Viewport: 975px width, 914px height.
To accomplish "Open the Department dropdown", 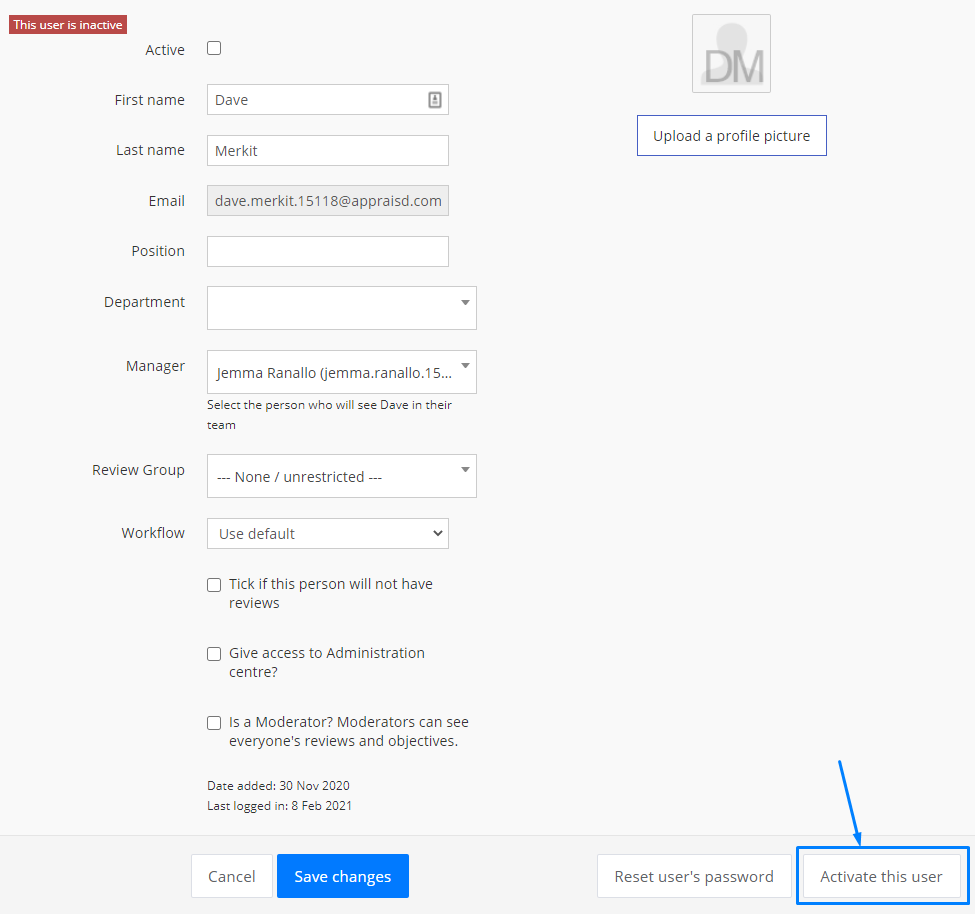I will click(341, 308).
